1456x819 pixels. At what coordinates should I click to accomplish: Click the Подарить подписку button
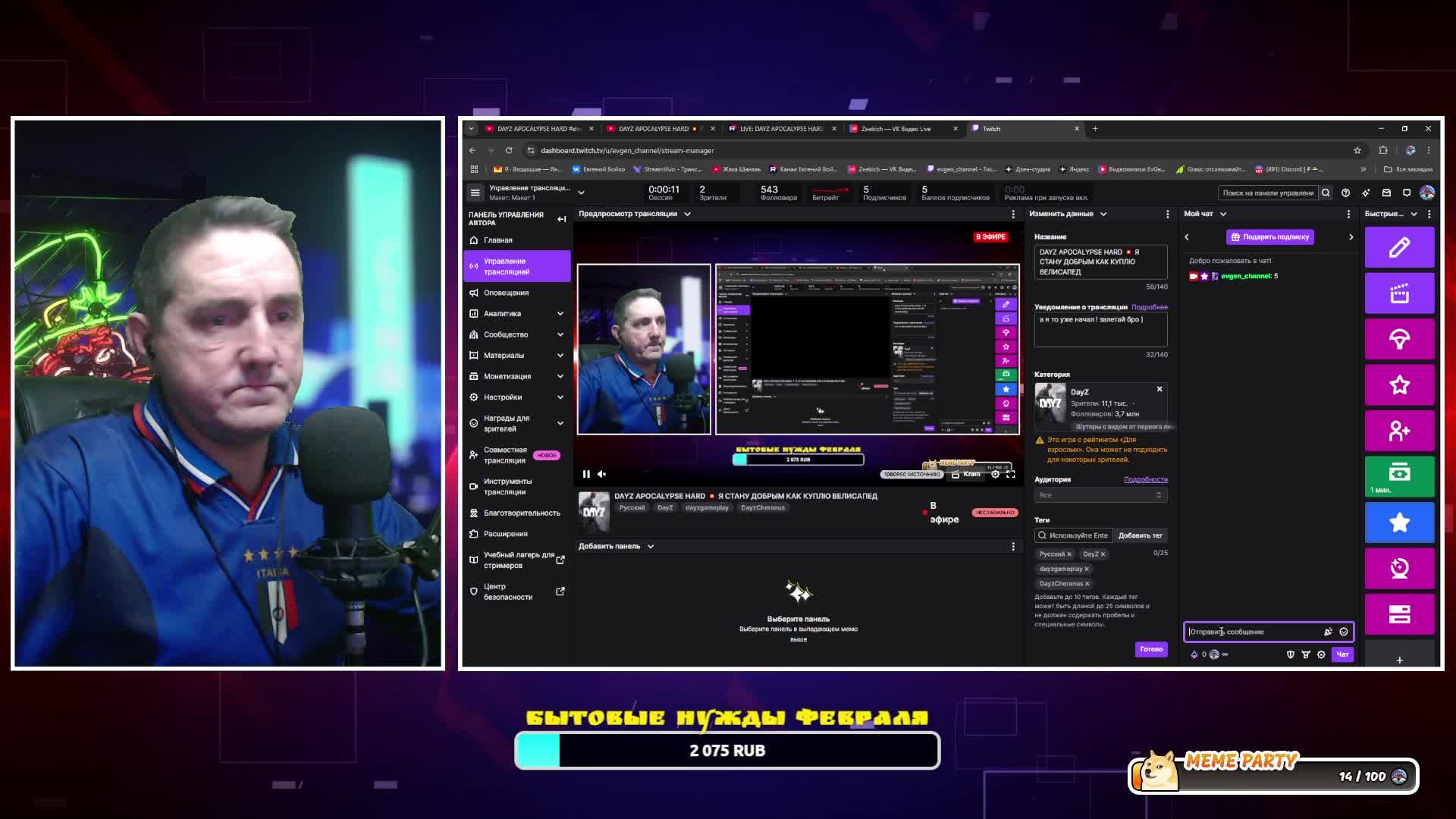coord(1270,237)
